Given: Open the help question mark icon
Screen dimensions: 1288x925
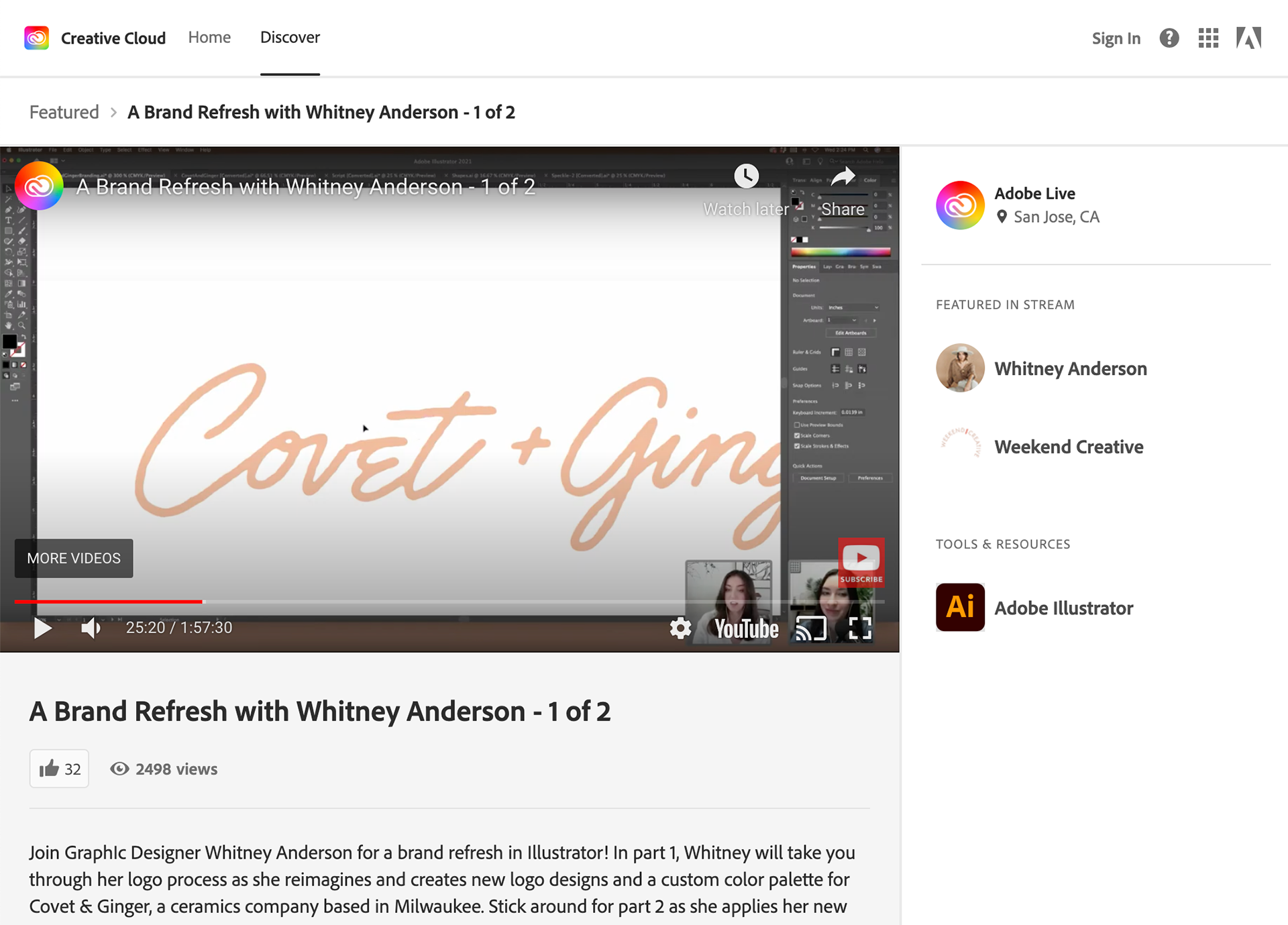Looking at the screenshot, I should [x=1169, y=38].
